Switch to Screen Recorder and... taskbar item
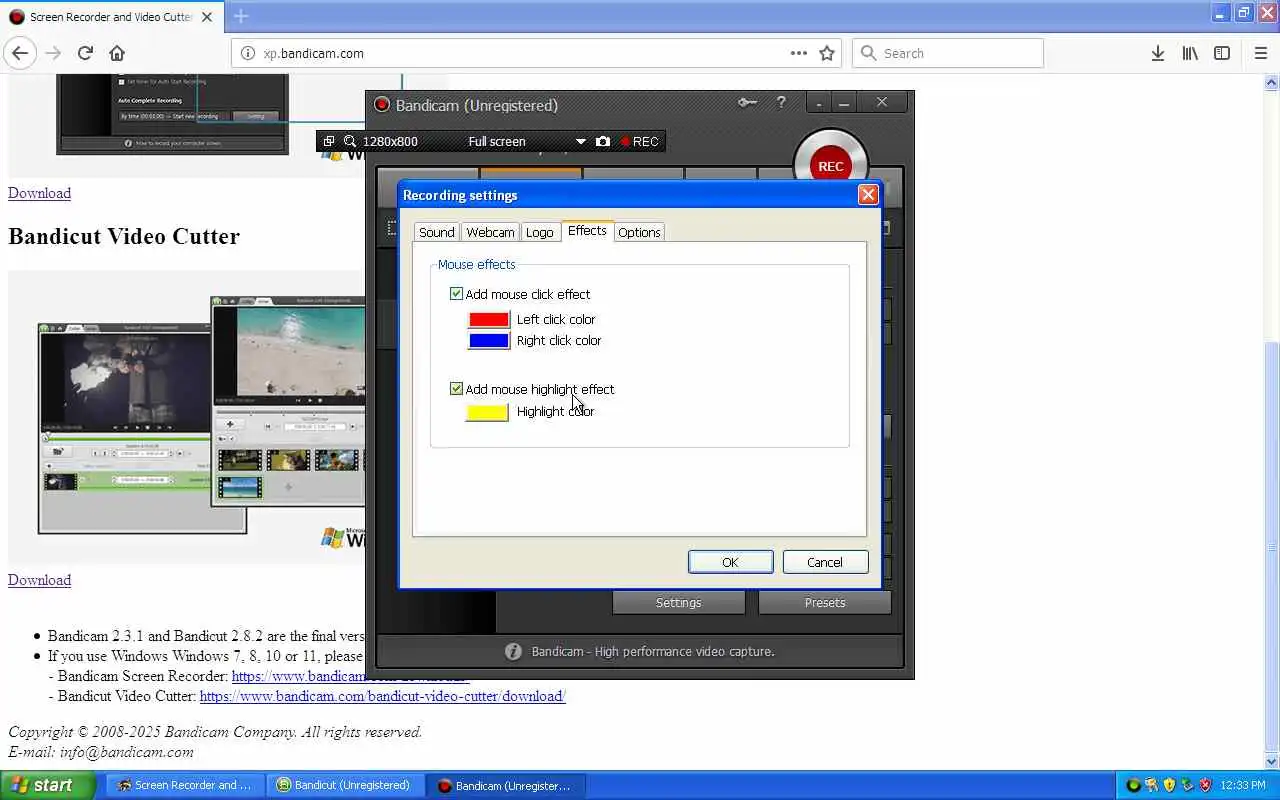Image resolution: width=1280 pixels, height=800 pixels. point(185,785)
